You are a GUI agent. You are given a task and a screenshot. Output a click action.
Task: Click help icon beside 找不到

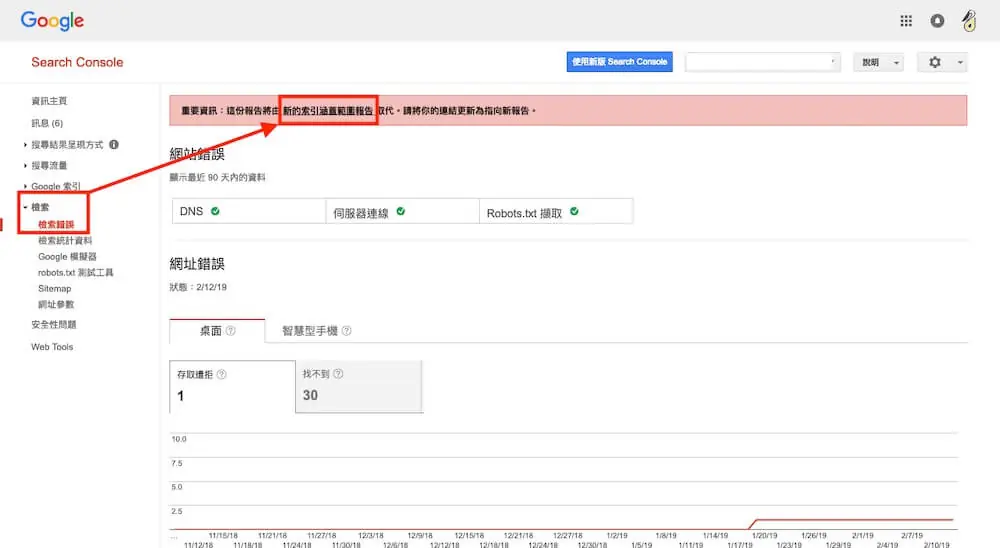(x=338, y=374)
